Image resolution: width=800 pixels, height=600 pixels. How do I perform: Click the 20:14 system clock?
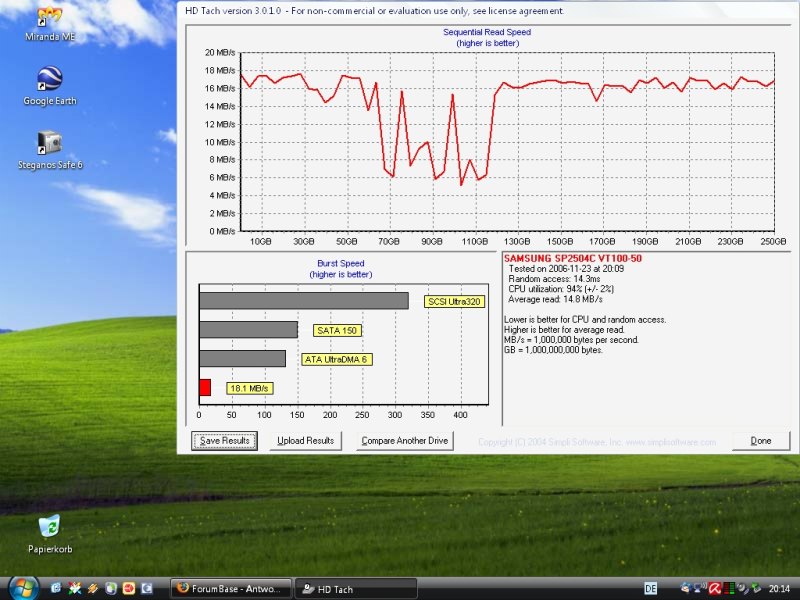[779, 589]
